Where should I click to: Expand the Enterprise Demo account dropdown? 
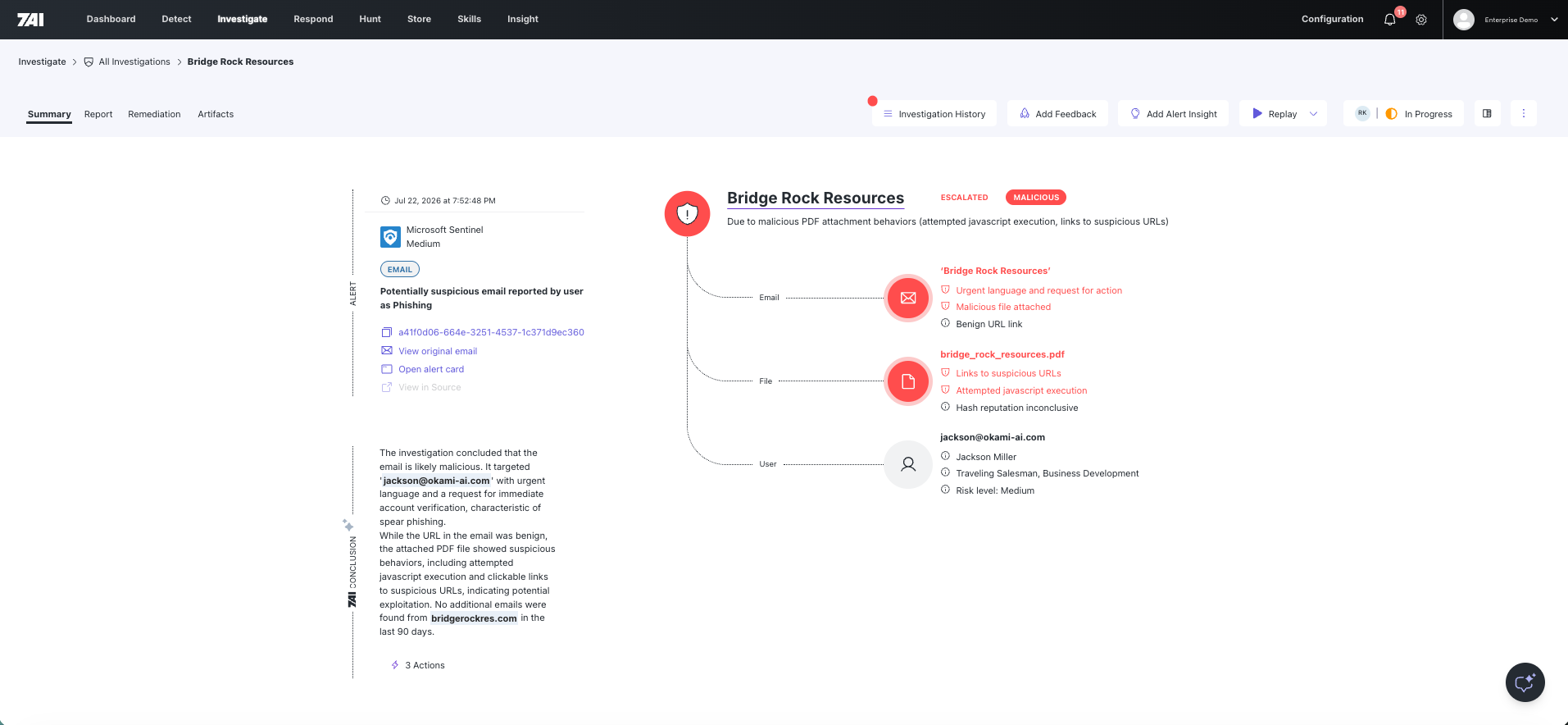pos(1554,20)
